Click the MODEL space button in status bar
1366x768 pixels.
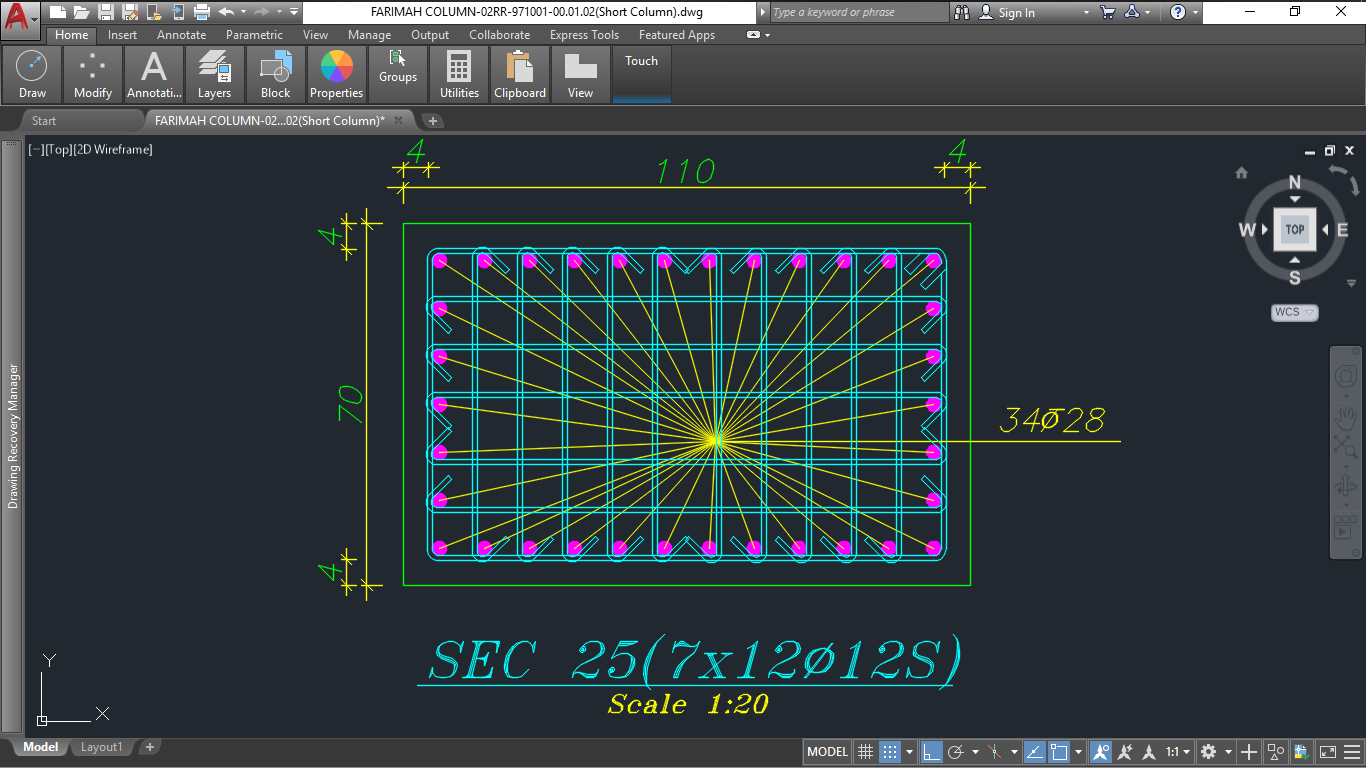[827, 752]
